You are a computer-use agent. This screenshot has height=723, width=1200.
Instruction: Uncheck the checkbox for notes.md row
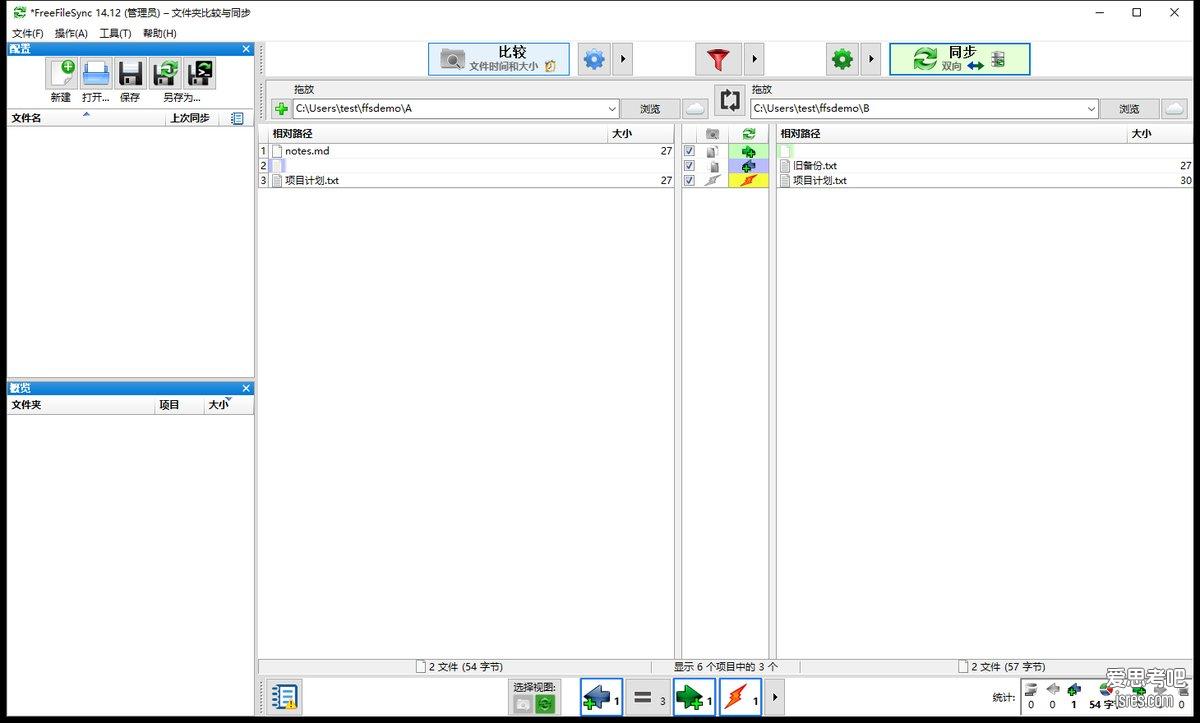(690, 151)
